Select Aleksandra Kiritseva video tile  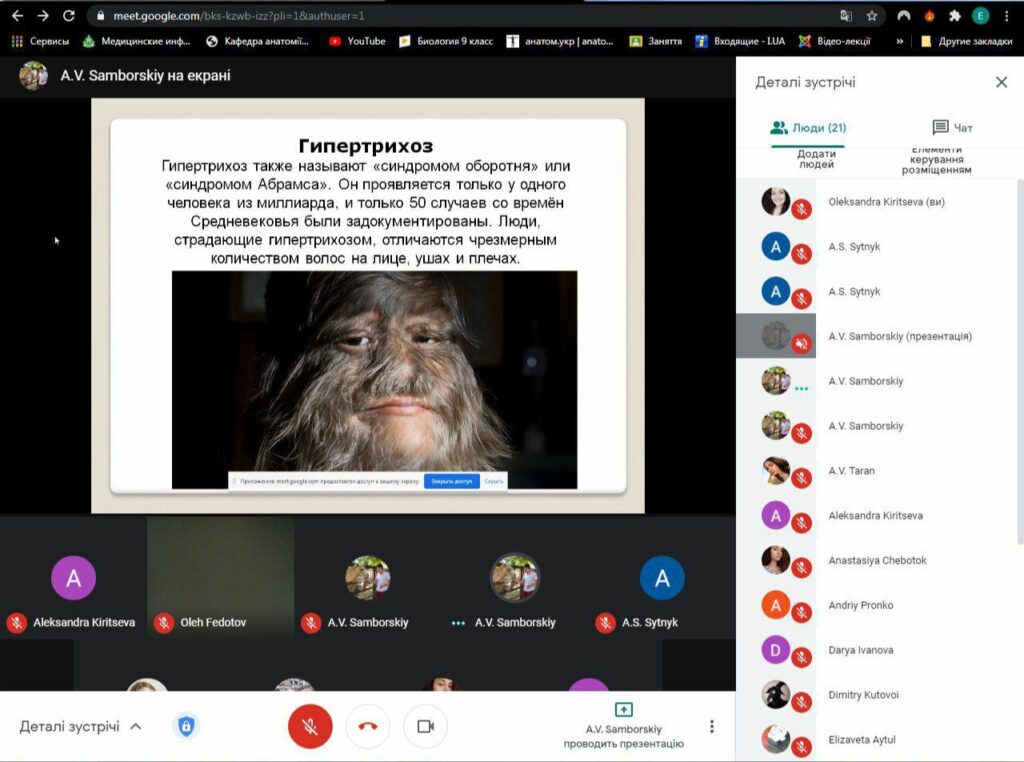73,578
